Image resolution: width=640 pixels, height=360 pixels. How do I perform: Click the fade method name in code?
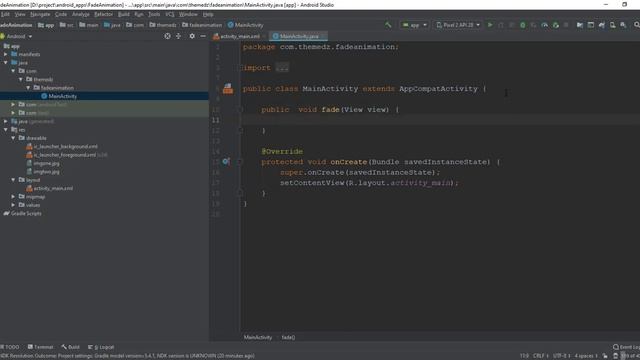(330, 109)
